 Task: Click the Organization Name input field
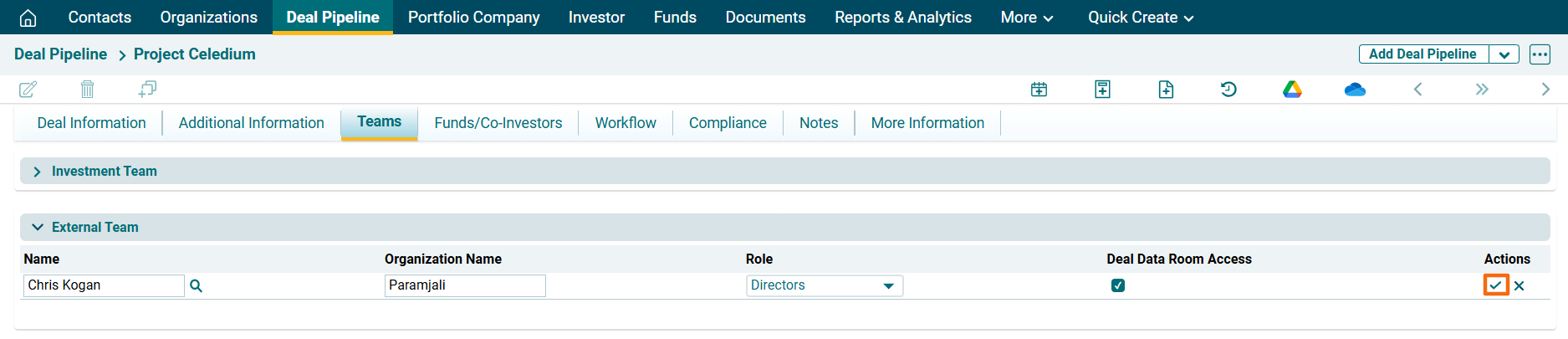coord(465,285)
